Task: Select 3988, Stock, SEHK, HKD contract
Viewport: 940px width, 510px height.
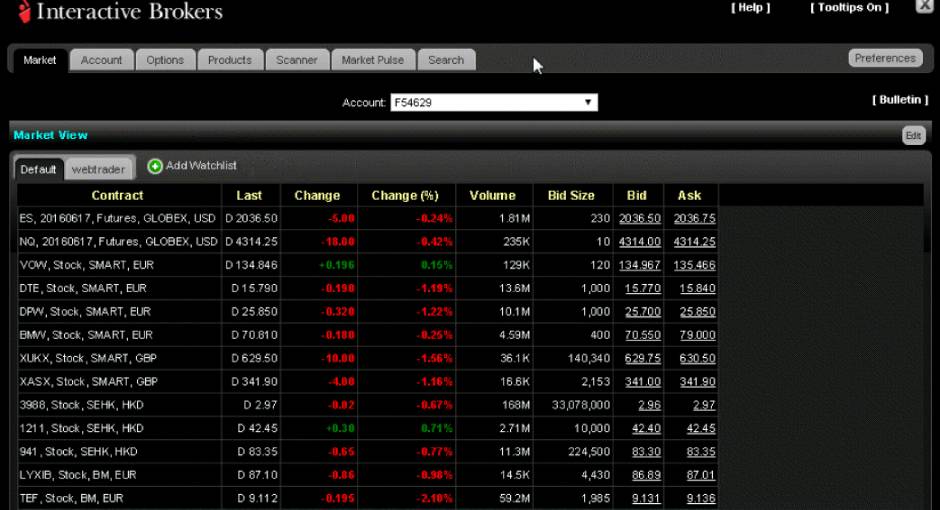Action: (81, 406)
